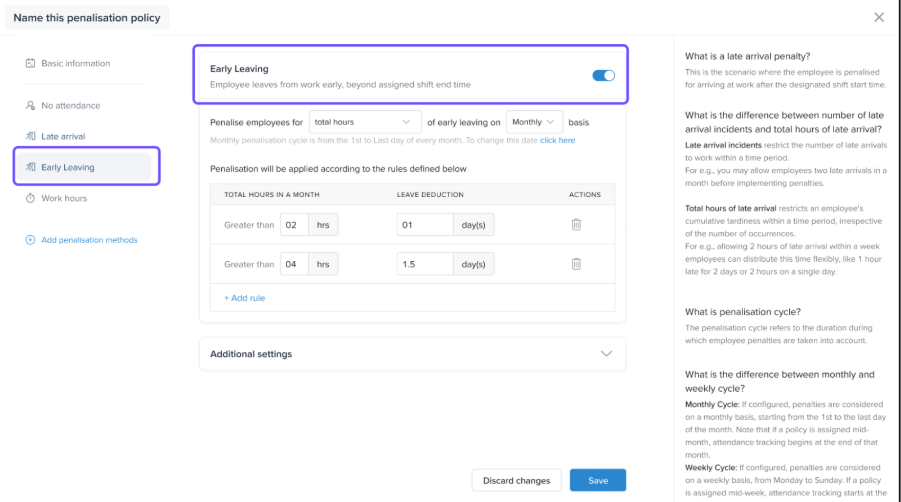The width and height of the screenshot is (901, 502).
Task: Click 'Penalisation will be applied' rules text
Action: (x=338, y=169)
